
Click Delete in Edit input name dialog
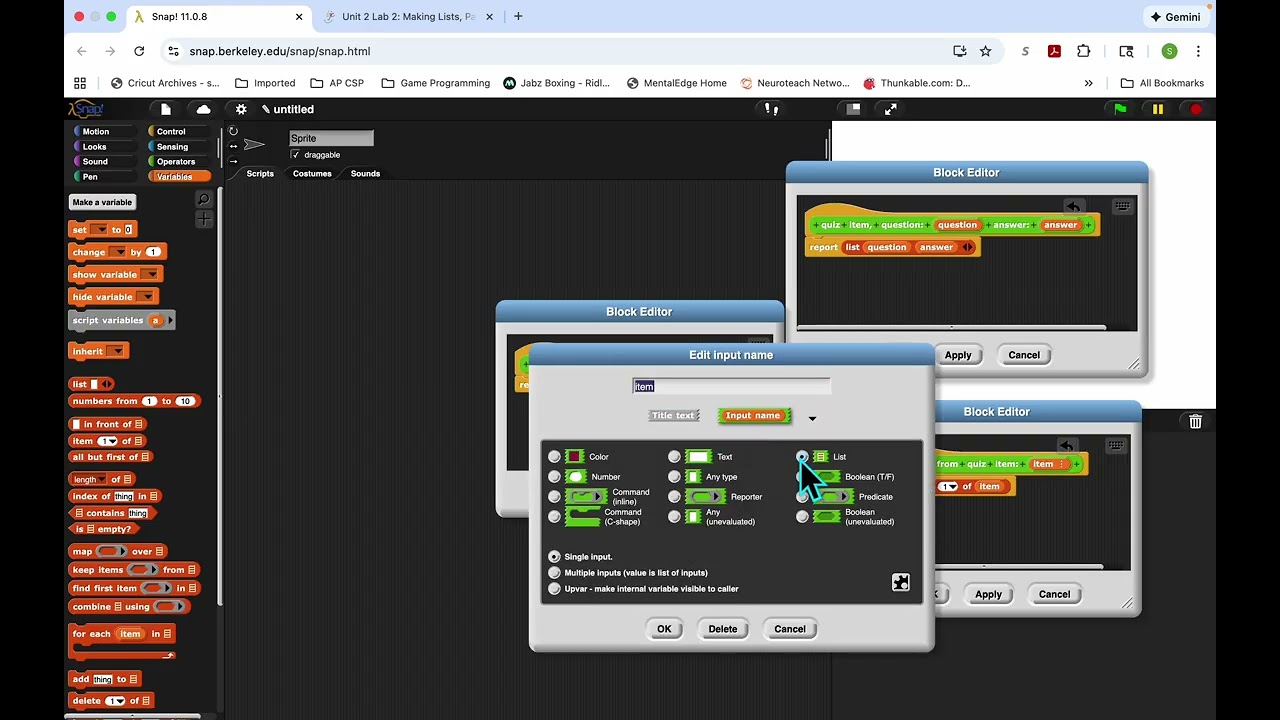pyautogui.click(x=722, y=629)
